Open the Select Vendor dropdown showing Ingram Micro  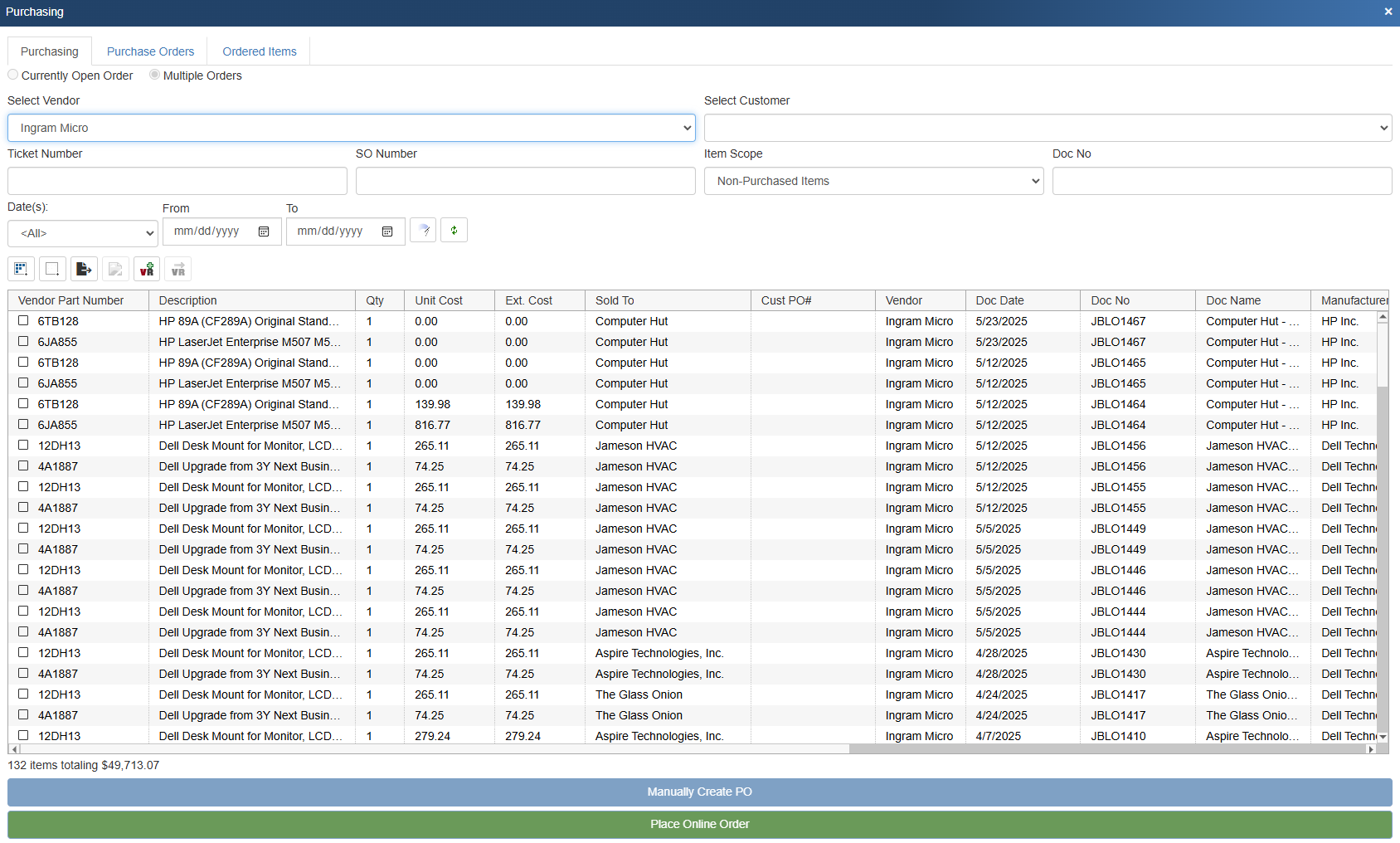tap(351, 128)
